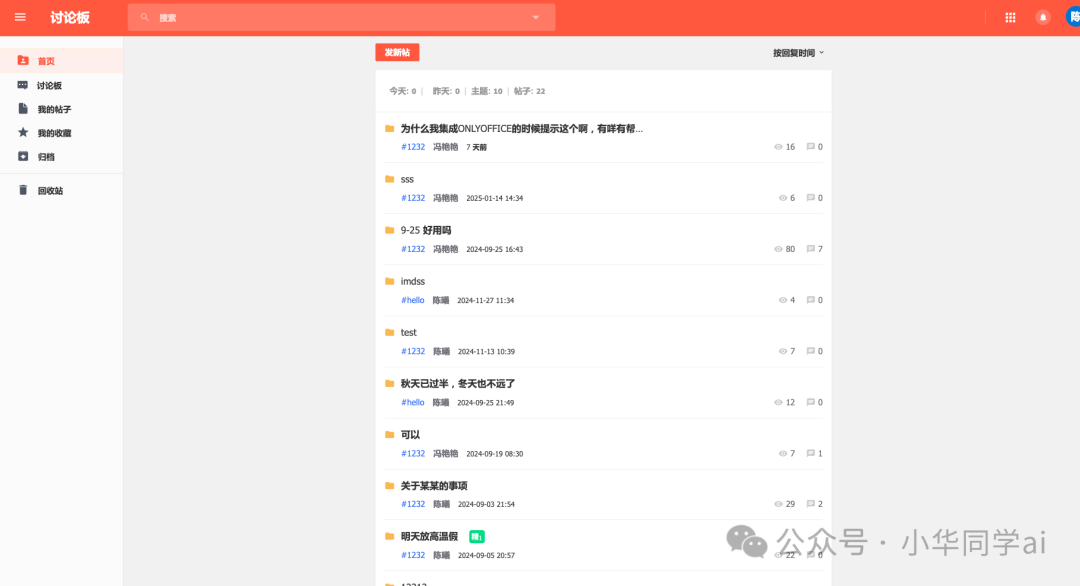Click the #1232 tag on 可以 row
Viewport: 1080px width, 586px height.
[x=413, y=454]
